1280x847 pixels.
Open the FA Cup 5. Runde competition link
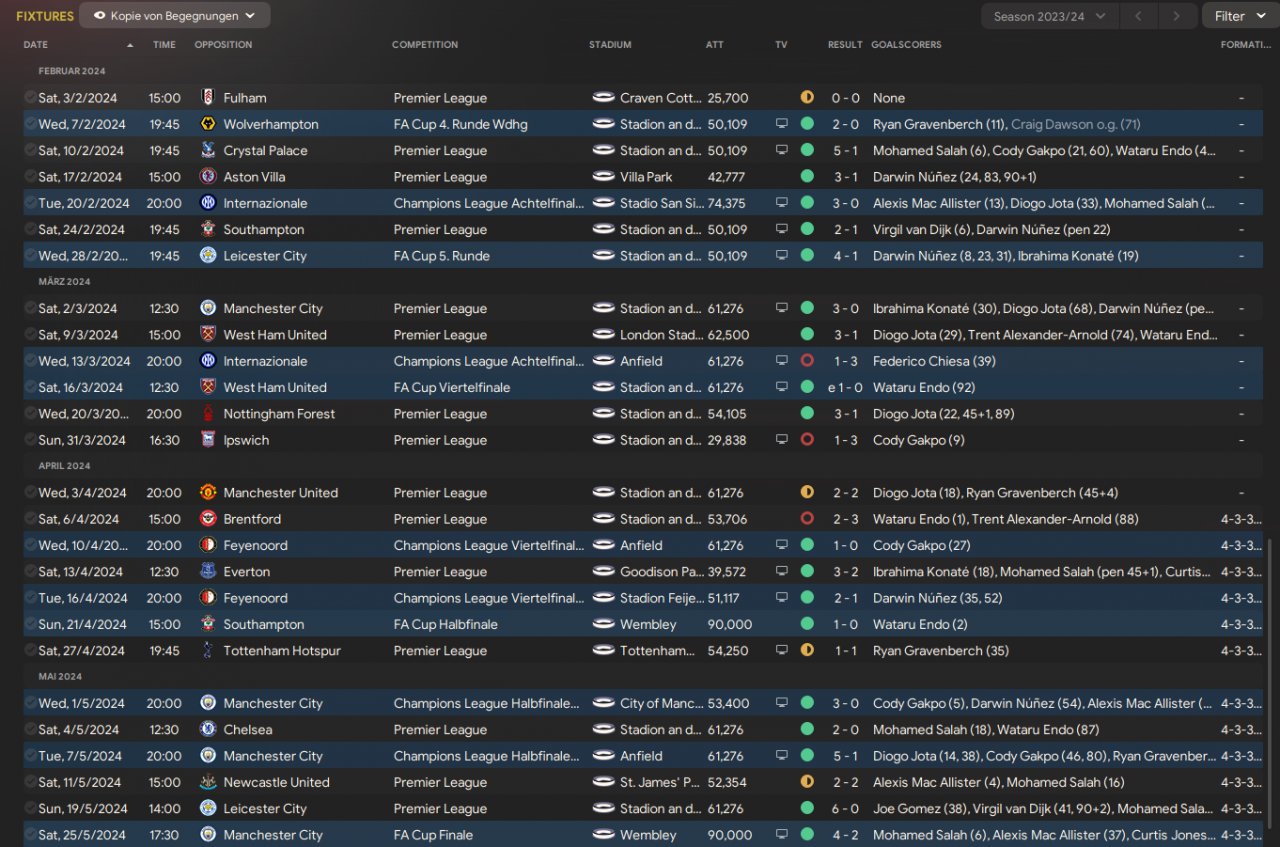coord(442,256)
